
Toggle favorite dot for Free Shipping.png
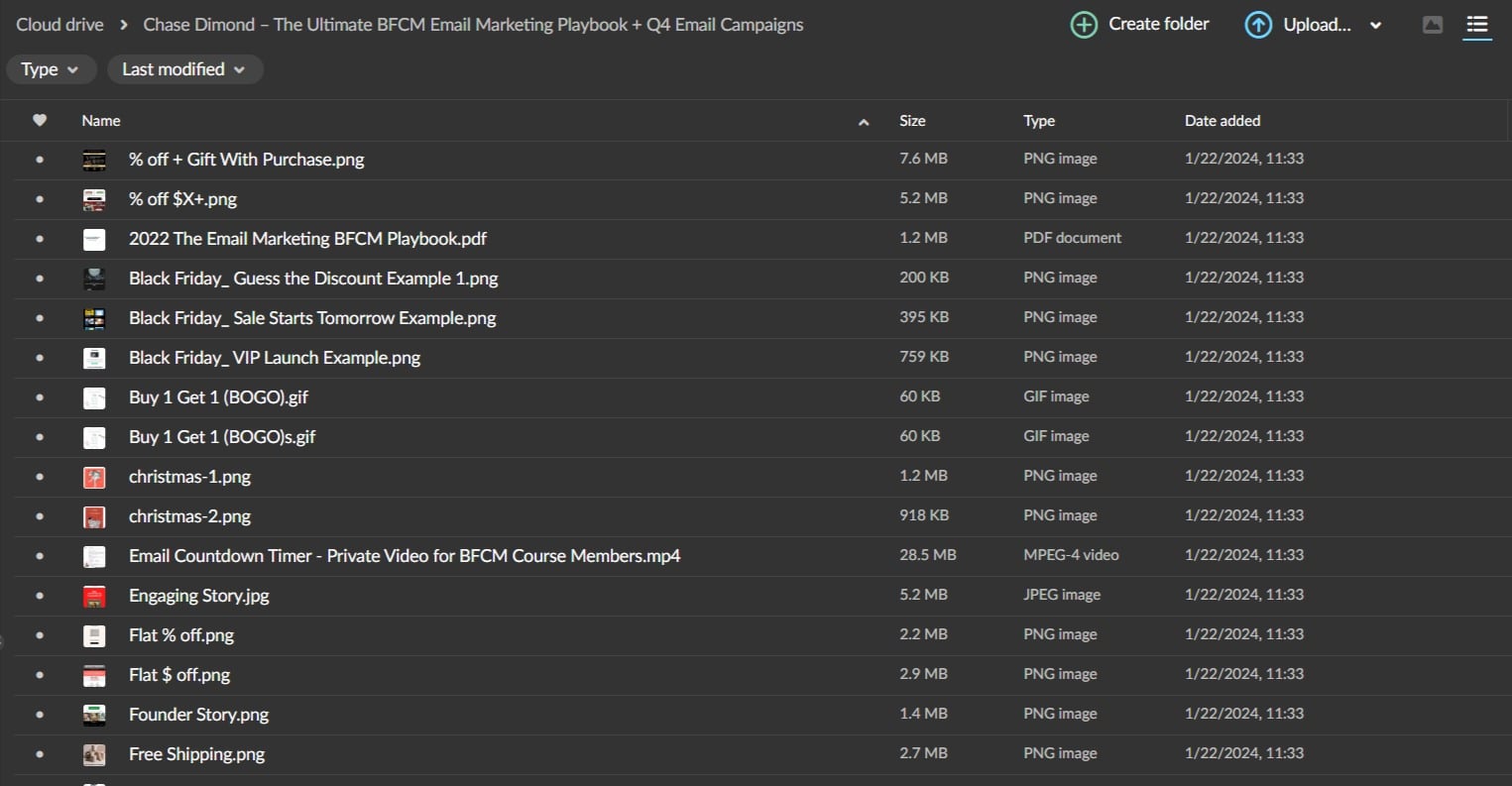[x=40, y=754]
